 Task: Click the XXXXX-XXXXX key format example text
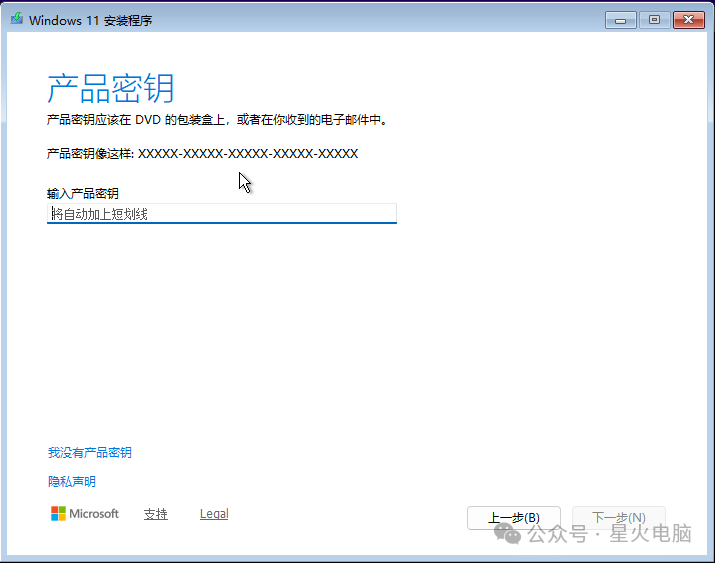click(248, 154)
